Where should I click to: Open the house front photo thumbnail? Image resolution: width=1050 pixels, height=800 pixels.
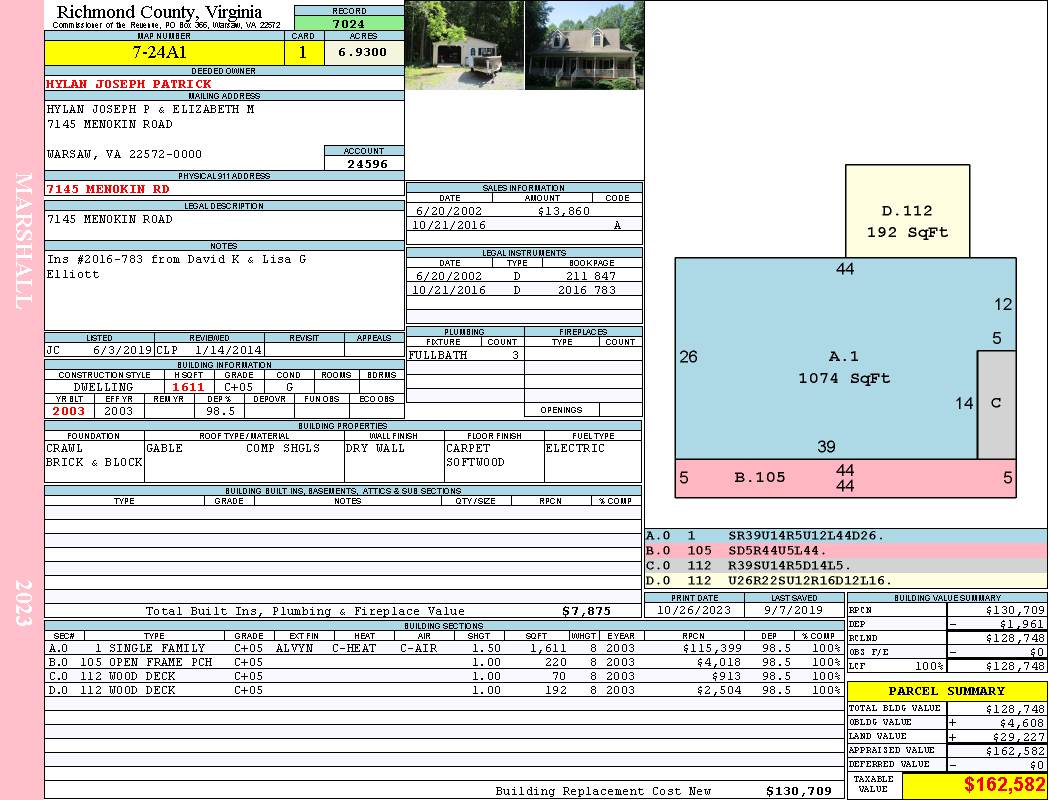[585, 45]
